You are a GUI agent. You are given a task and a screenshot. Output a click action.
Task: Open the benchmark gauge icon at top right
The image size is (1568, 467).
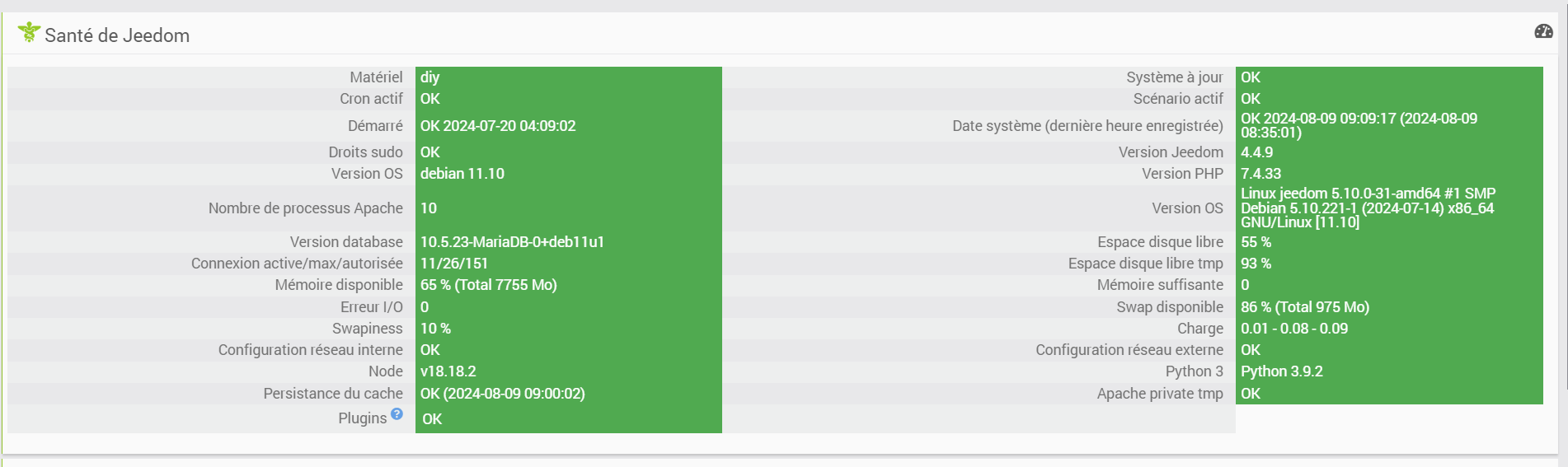click(1543, 31)
